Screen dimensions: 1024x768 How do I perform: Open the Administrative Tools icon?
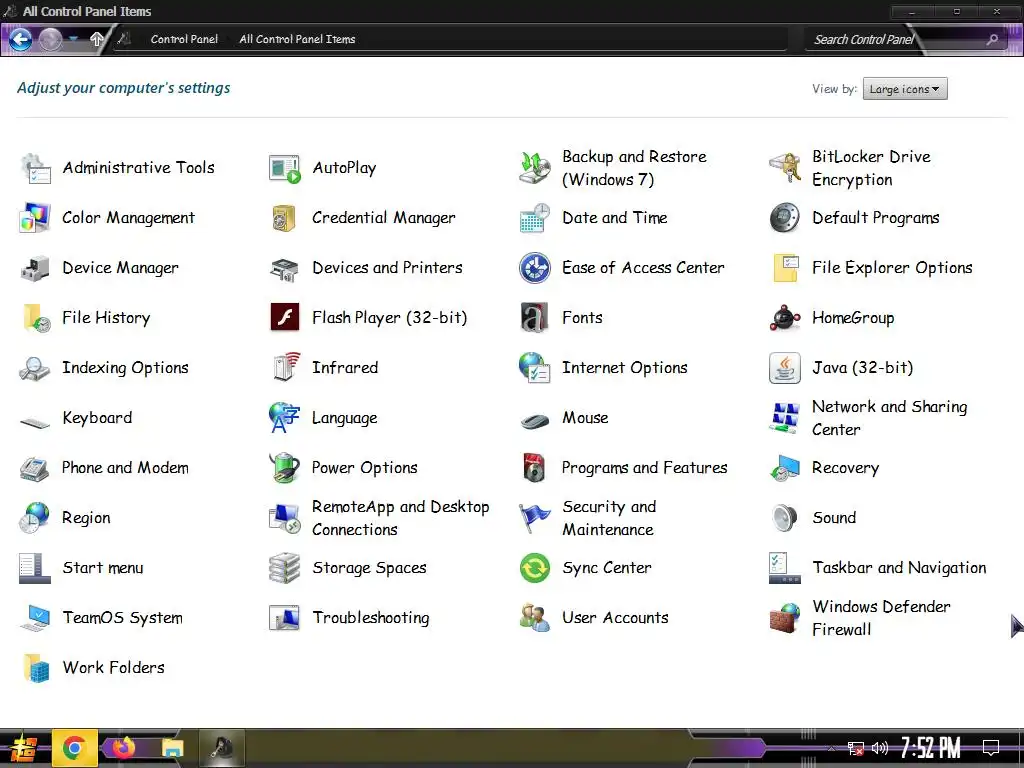tap(35, 168)
